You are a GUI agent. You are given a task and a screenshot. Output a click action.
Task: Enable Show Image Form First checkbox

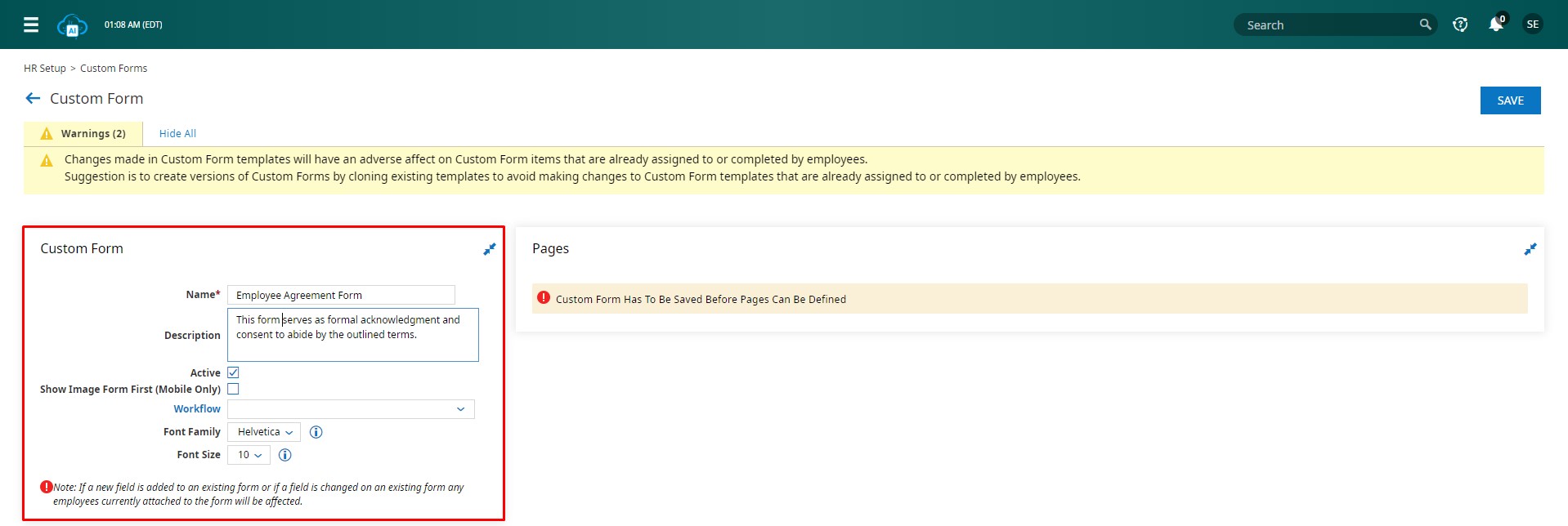click(233, 389)
